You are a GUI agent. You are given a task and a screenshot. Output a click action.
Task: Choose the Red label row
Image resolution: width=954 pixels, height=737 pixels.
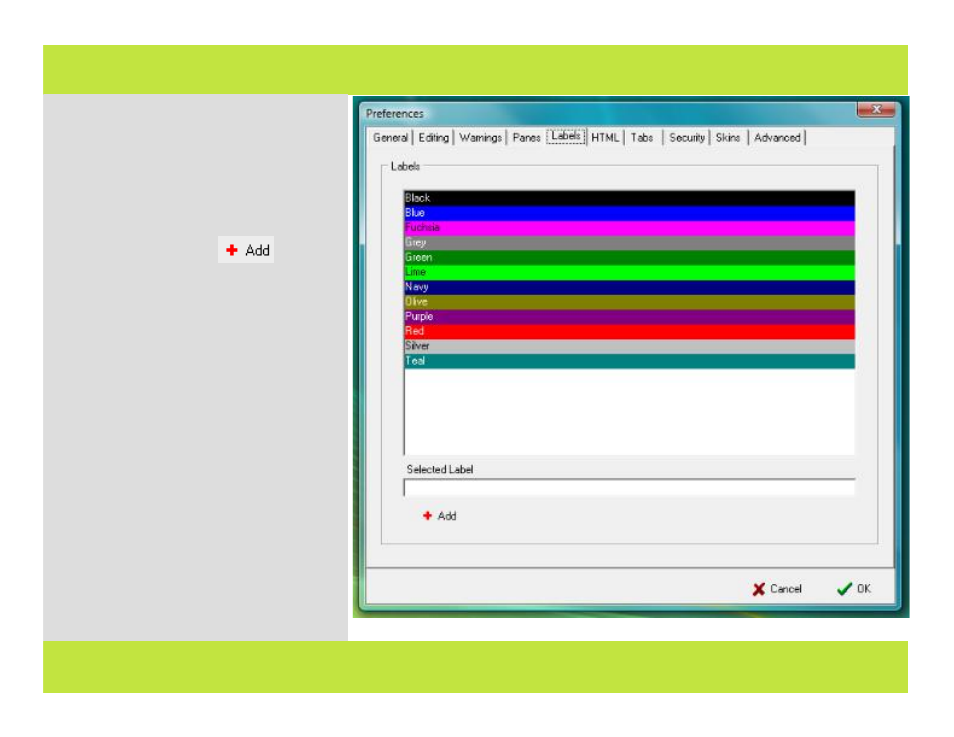tap(629, 331)
